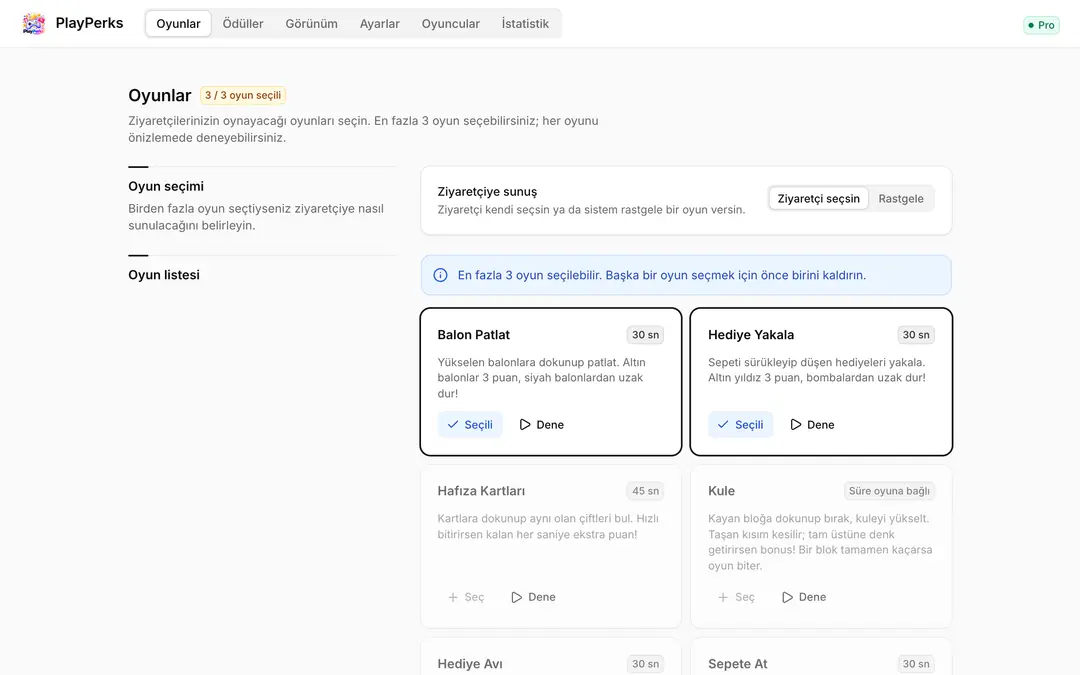The height and width of the screenshot is (675, 1080).
Task: Click the Hediye Avı card title
Action: point(470,664)
